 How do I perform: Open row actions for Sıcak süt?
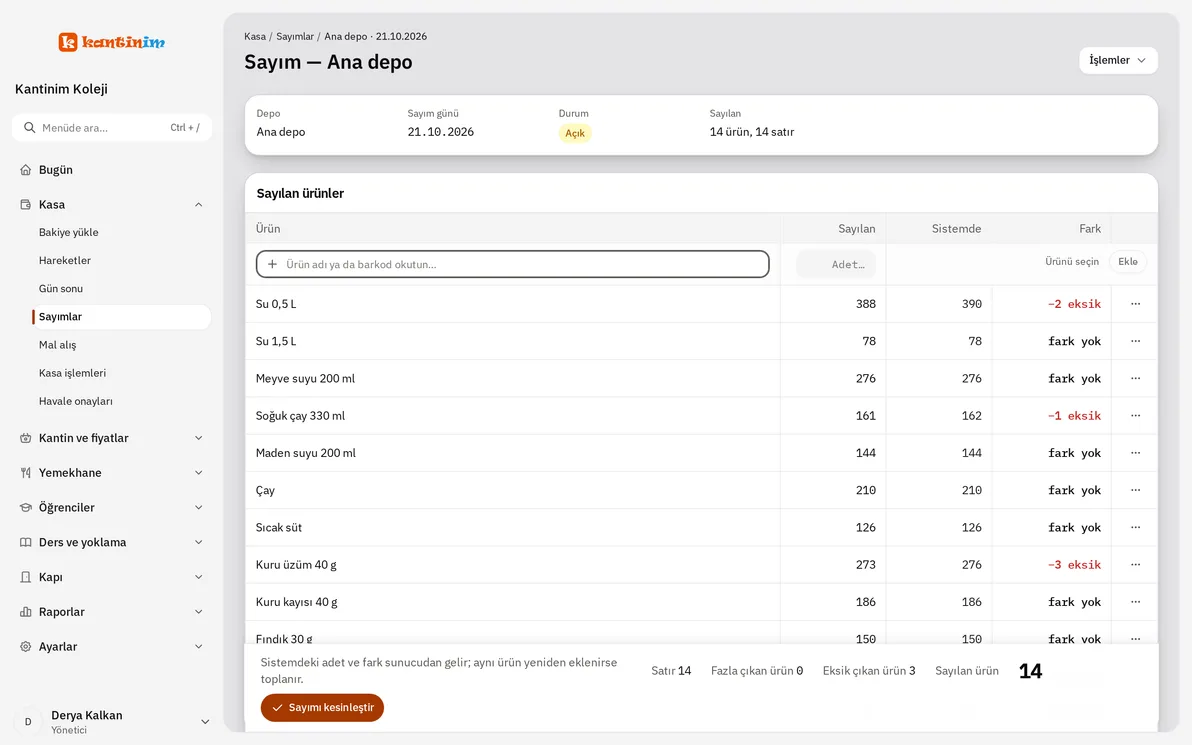(x=1135, y=528)
